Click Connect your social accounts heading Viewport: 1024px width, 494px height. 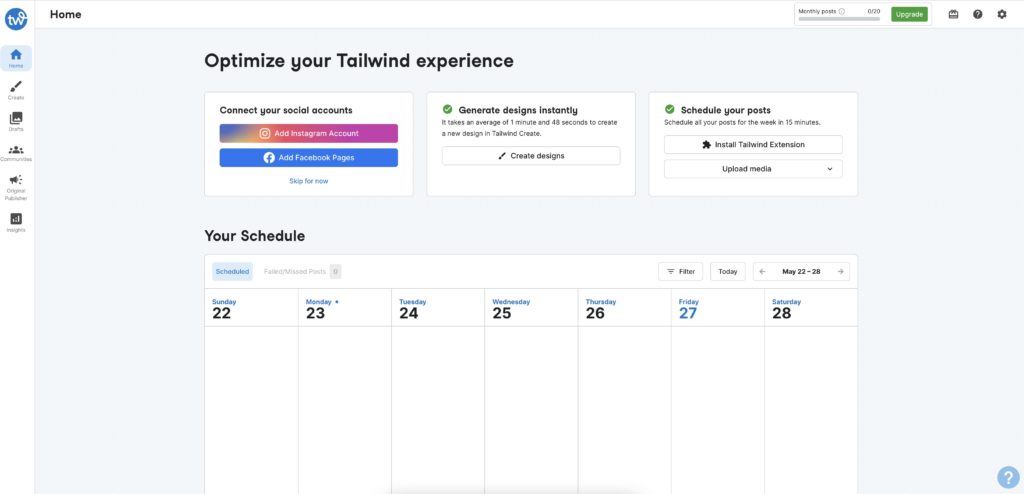point(286,110)
